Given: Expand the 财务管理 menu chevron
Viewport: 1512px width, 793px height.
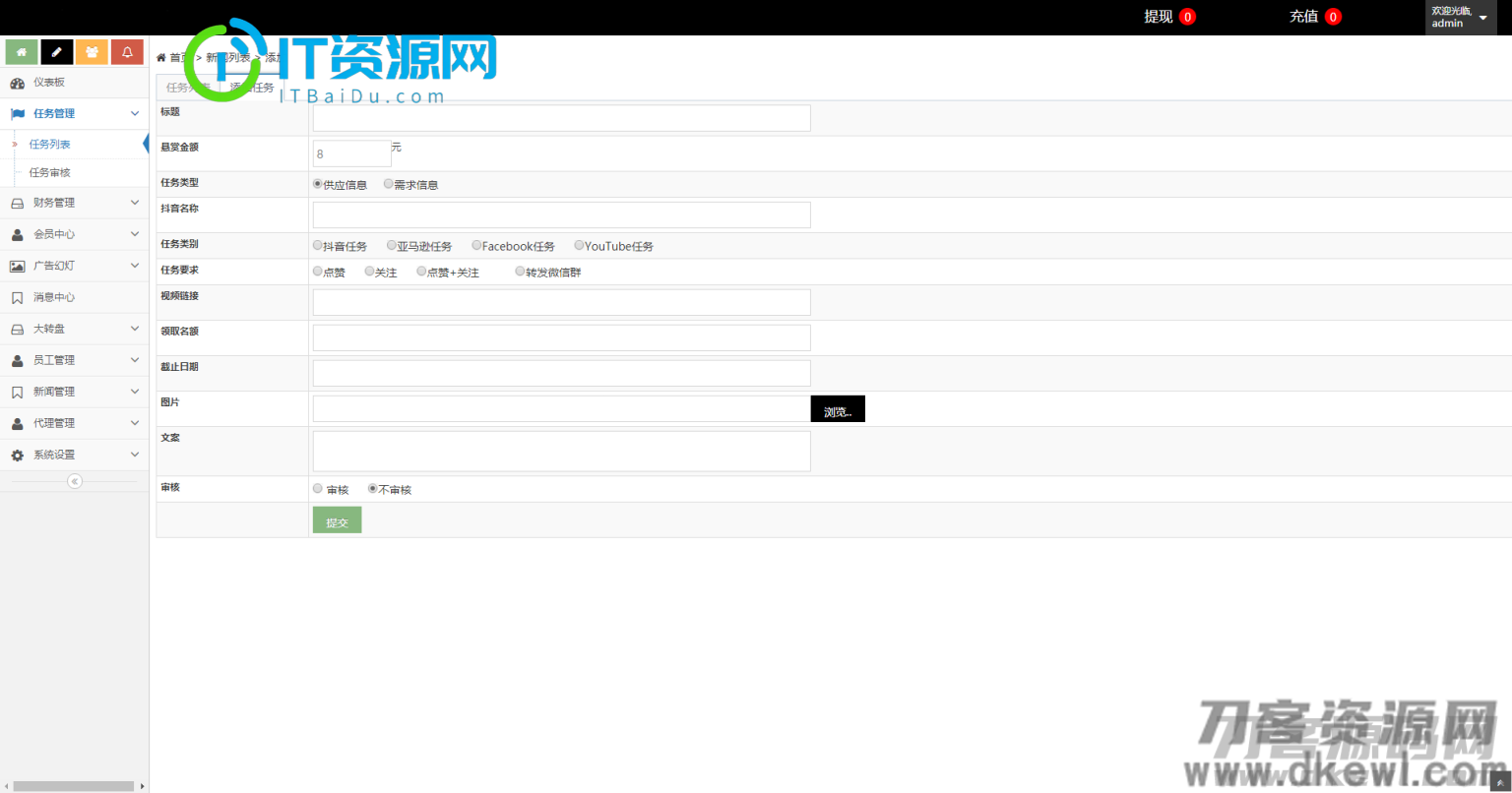Looking at the screenshot, I should tap(135, 204).
